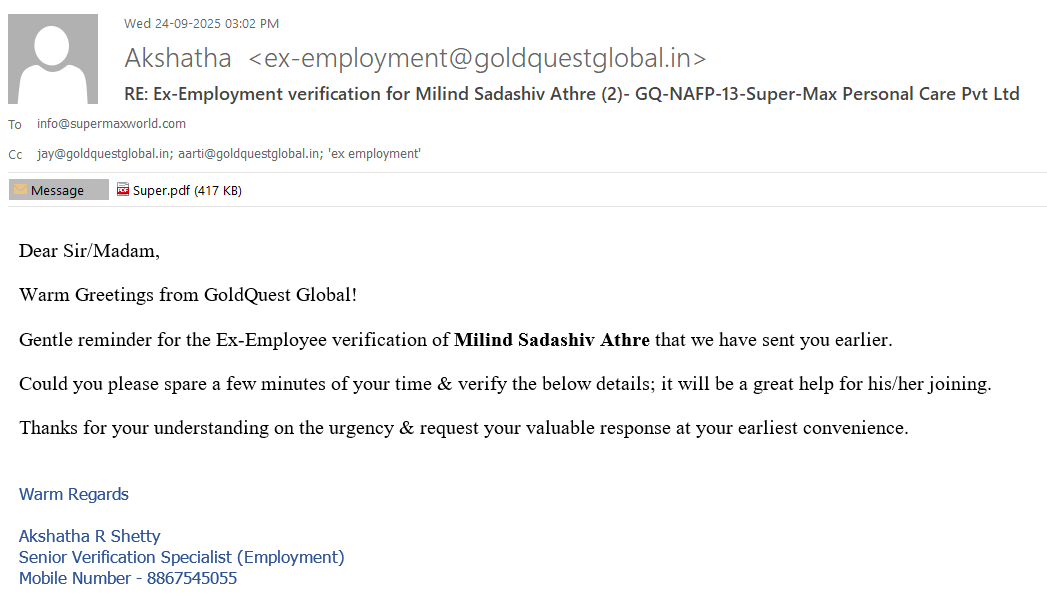1047x600 pixels.
Task: Select the Message tab label
Action: point(57,190)
